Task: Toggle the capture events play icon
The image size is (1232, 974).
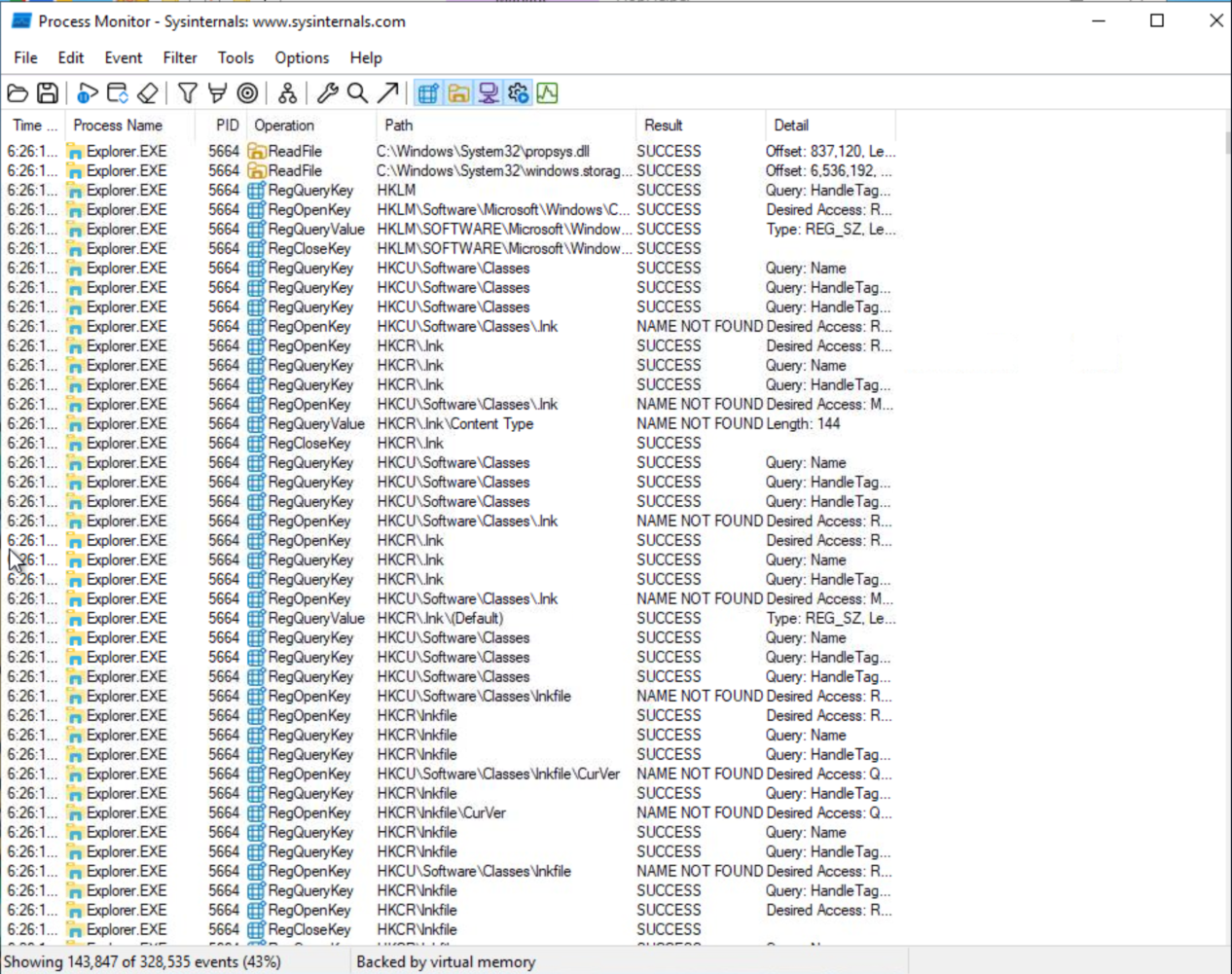Action: [88, 93]
